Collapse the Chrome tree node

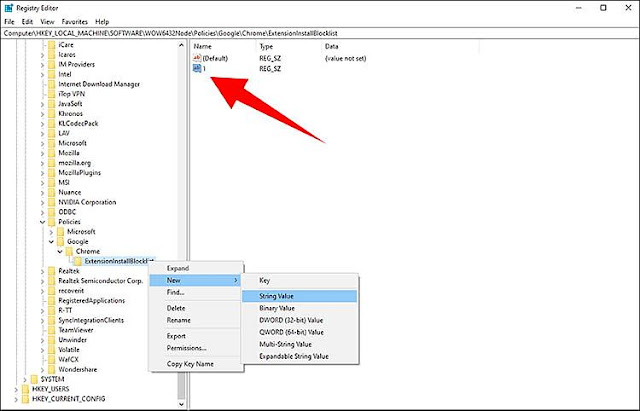tap(60, 251)
